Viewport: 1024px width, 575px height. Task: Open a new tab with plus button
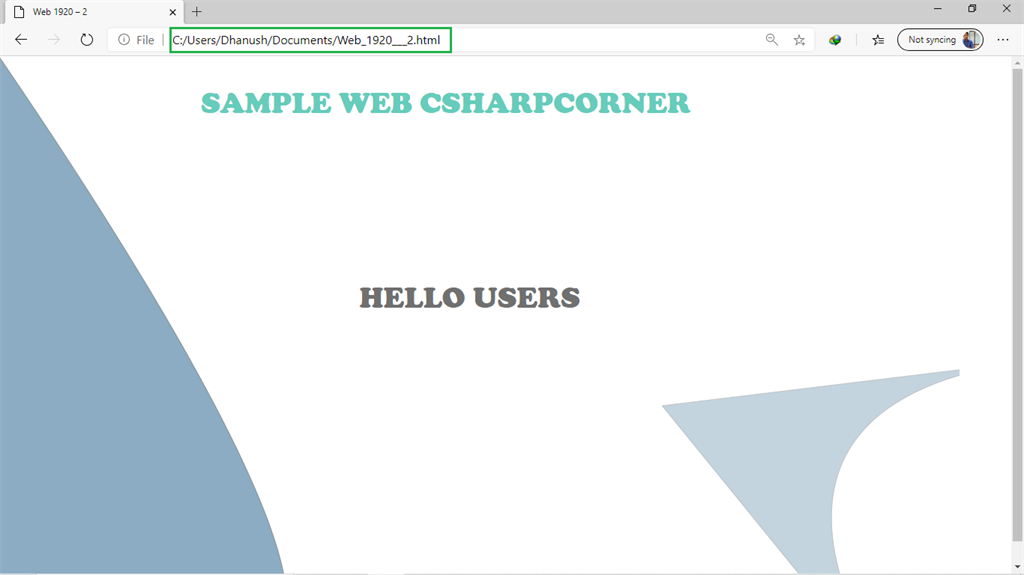click(x=197, y=12)
